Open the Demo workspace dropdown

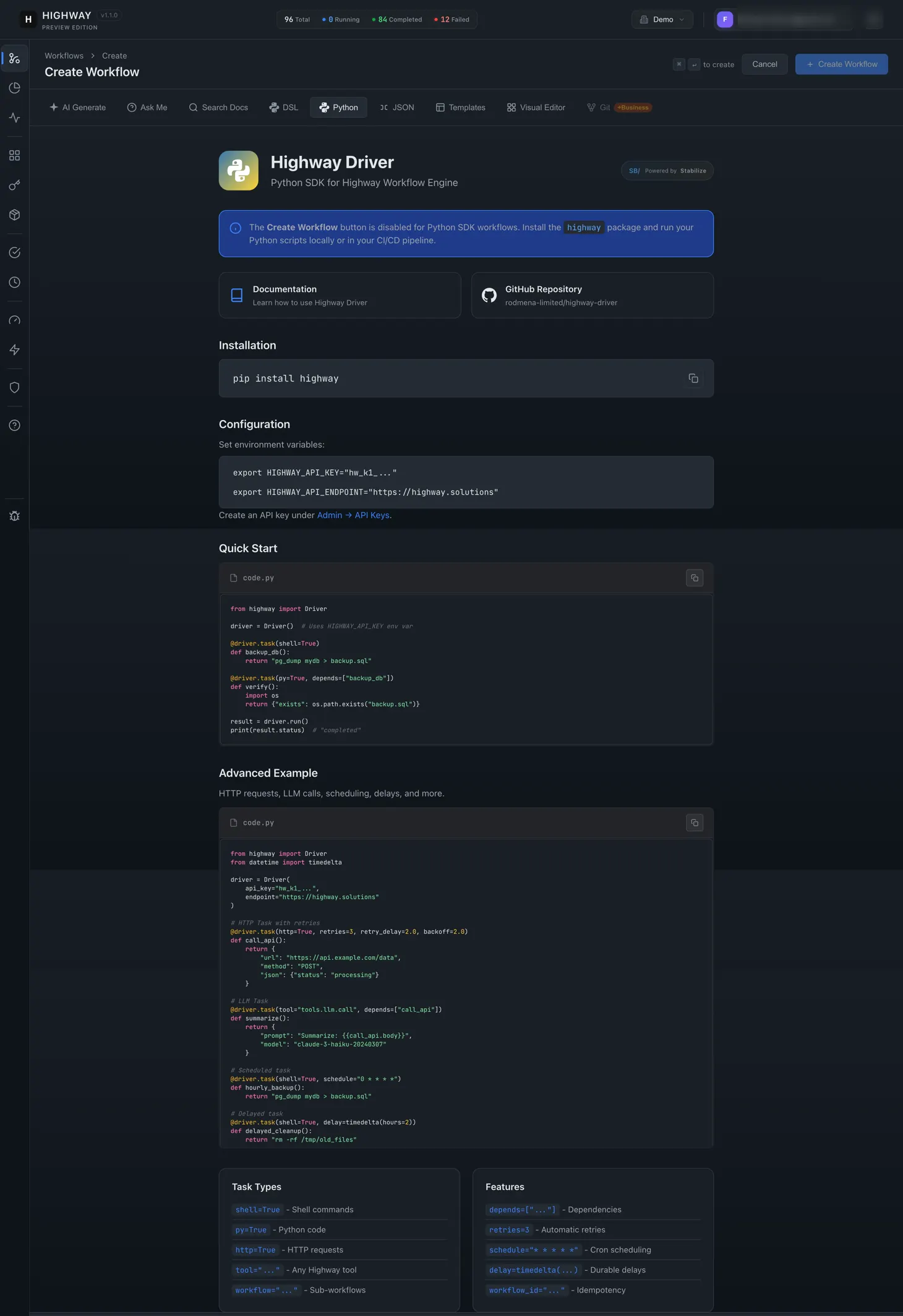point(662,19)
